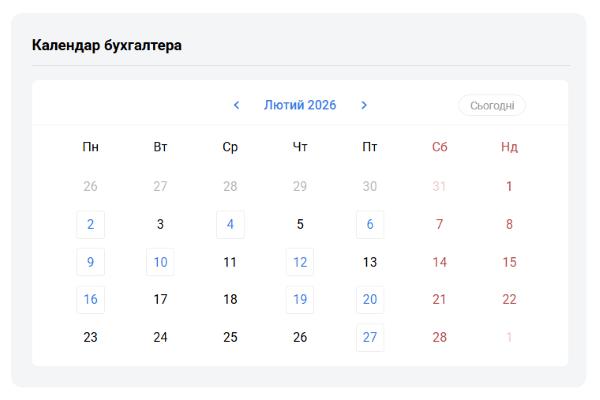Click Saturday the 14th
Image resolution: width=600 pixels, height=400 pixels.
click(439, 262)
